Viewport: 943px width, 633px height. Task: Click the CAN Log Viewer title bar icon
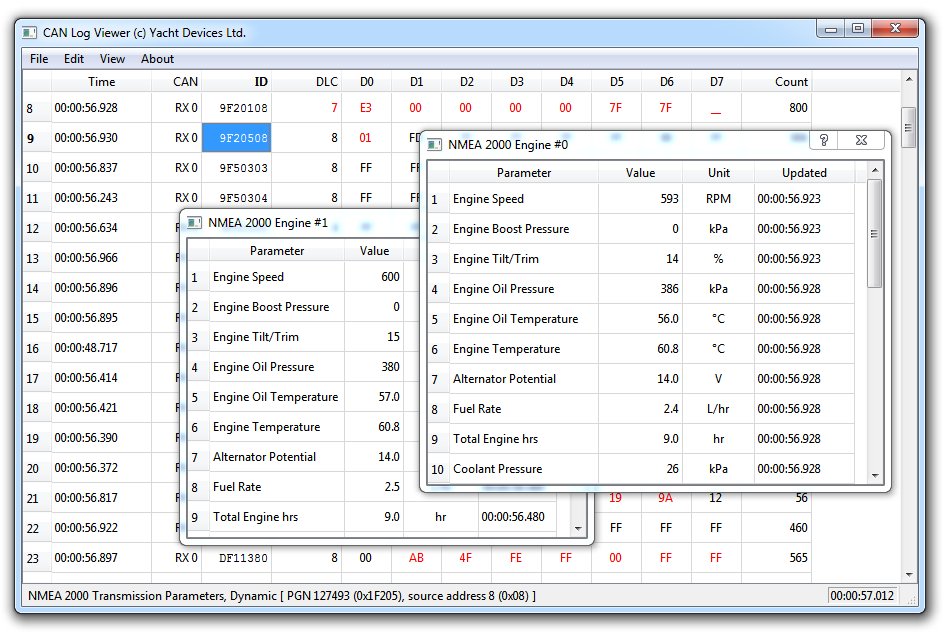tap(29, 32)
